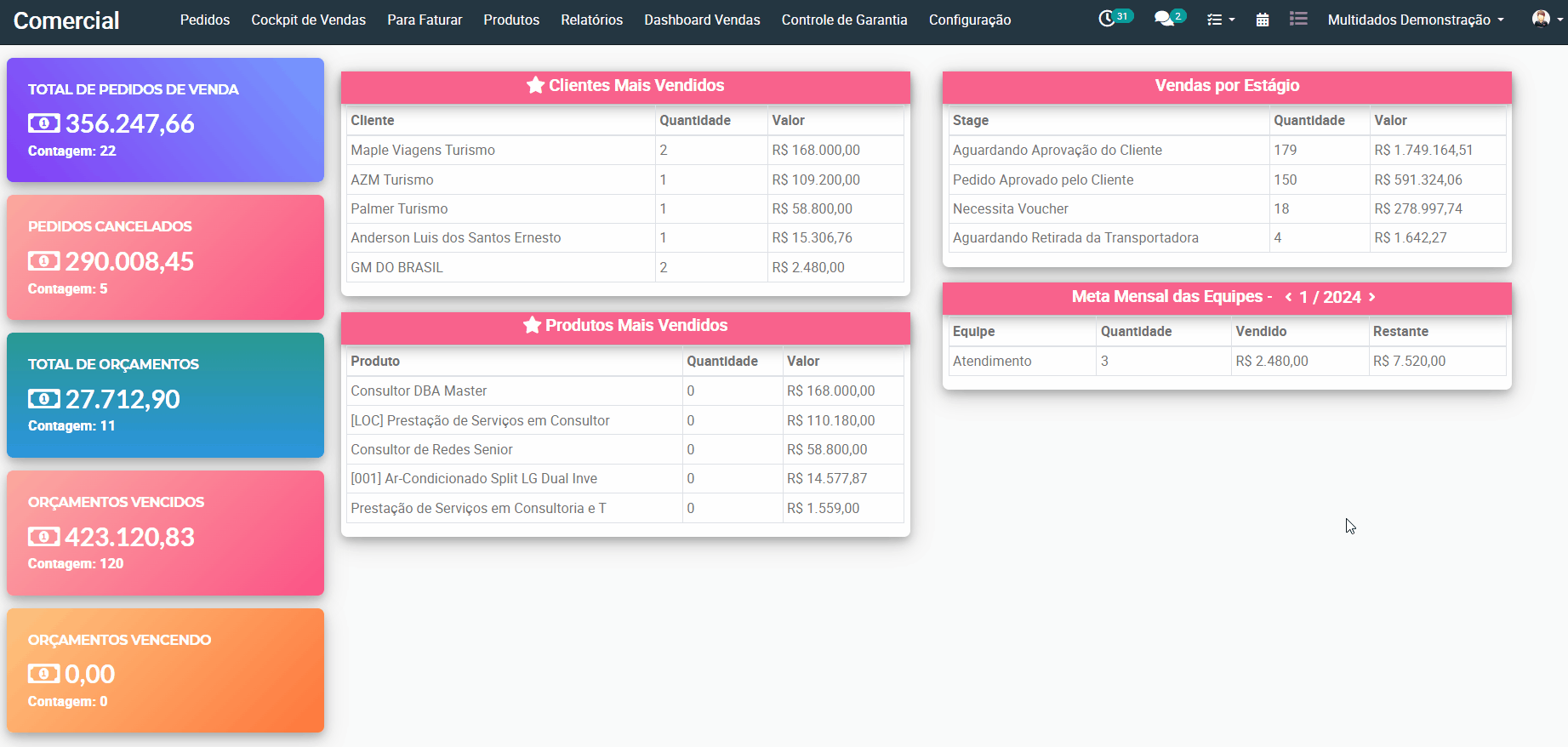Select the Necessita Voucher stage row
Image resolution: width=1568 pixels, height=747 pixels.
[x=1010, y=208]
